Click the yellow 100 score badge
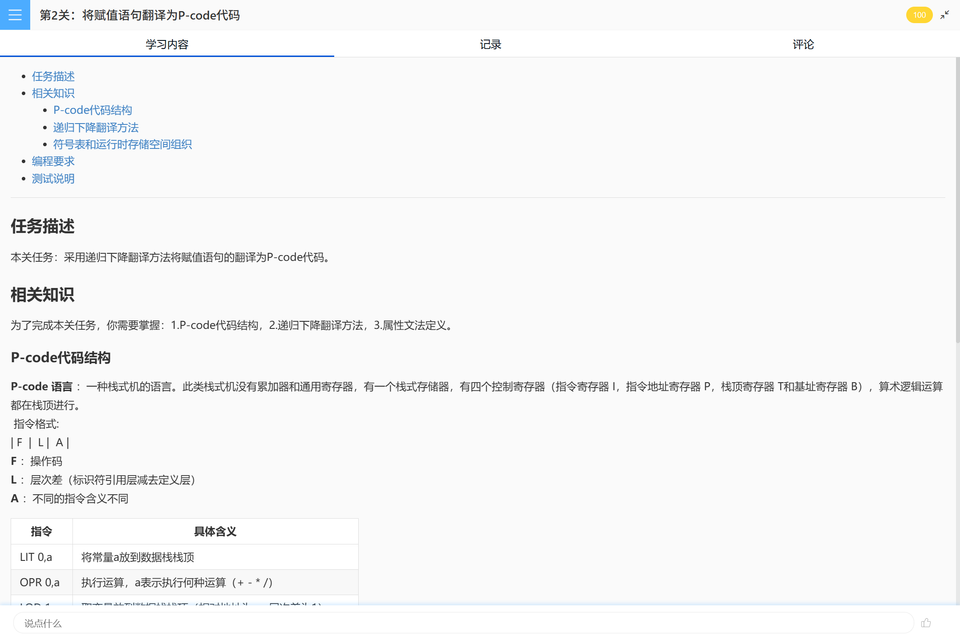The image size is (960, 640). click(919, 15)
